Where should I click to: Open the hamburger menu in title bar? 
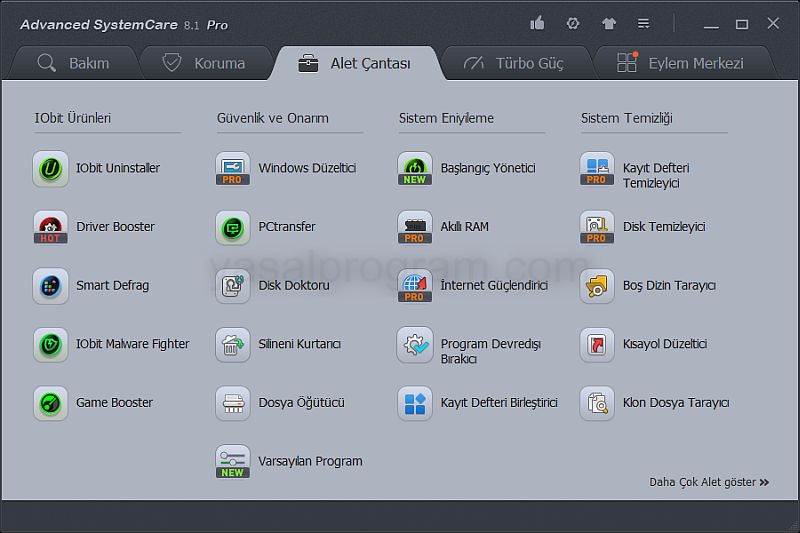point(644,23)
